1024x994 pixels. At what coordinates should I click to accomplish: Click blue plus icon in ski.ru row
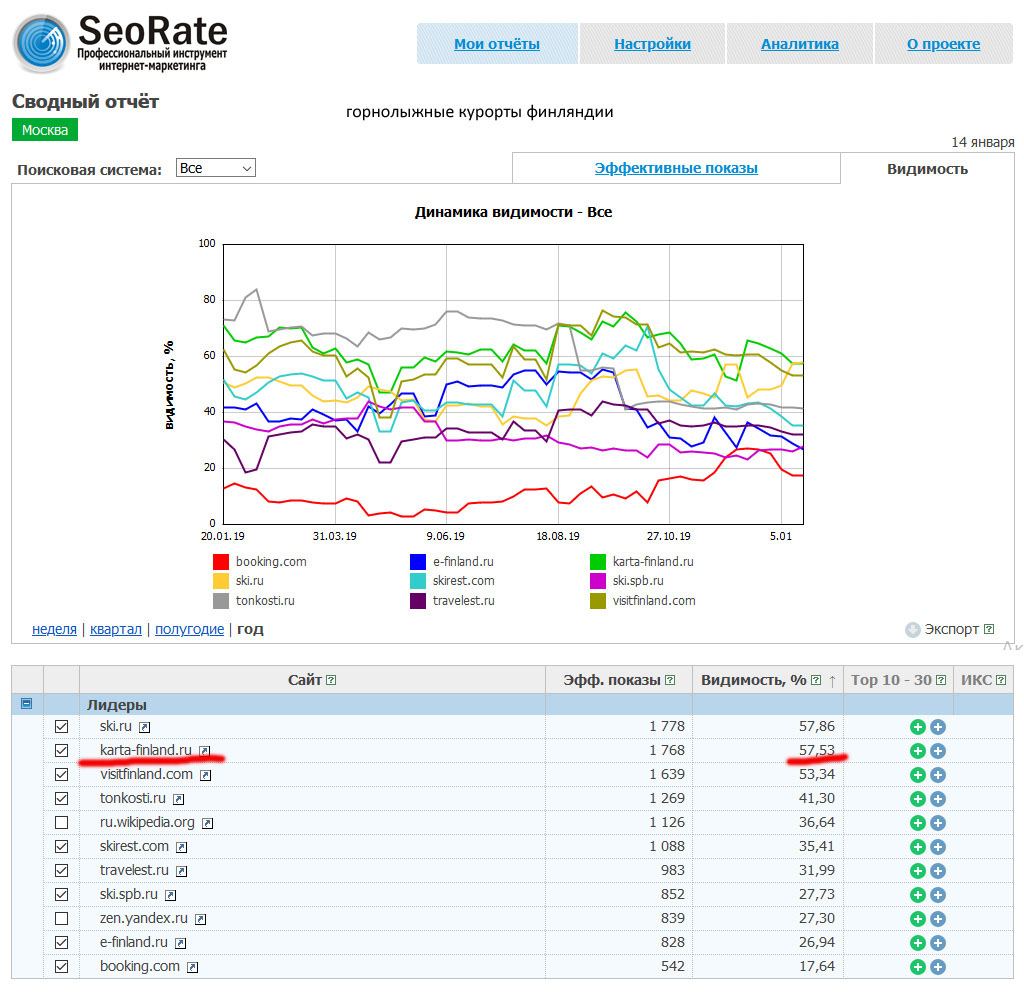coord(938,727)
